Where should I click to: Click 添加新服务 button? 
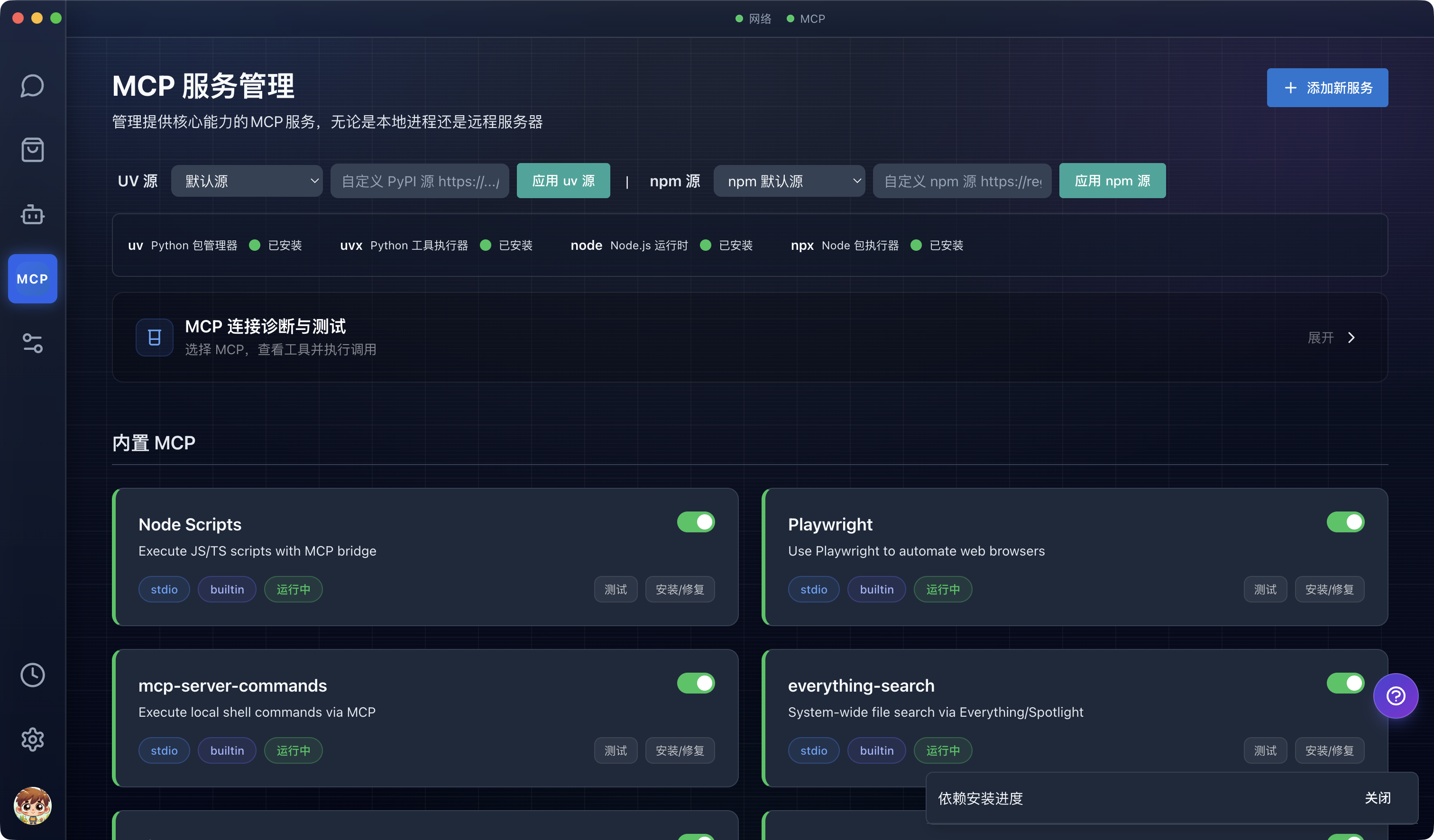coord(1327,88)
